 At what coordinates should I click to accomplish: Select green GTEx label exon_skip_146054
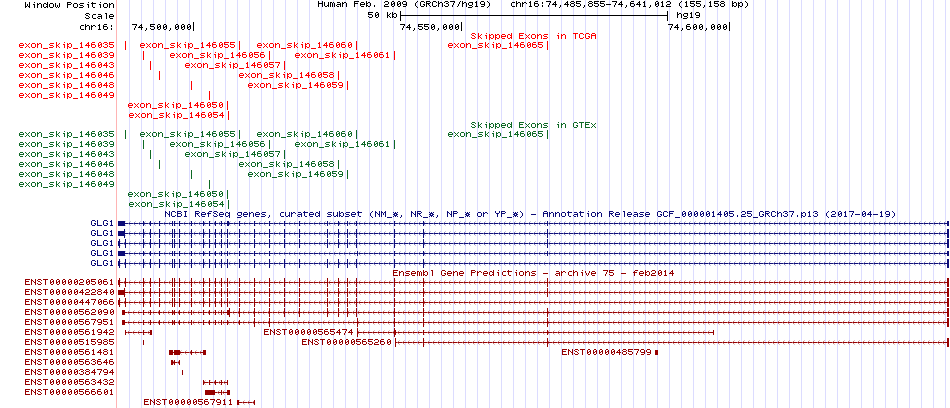176,204
